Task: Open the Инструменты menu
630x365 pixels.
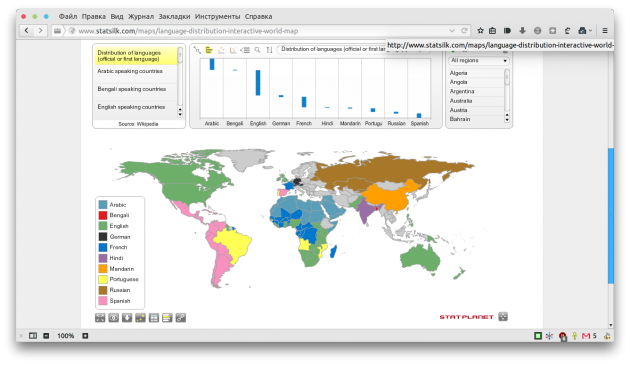Action: [x=217, y=16]
